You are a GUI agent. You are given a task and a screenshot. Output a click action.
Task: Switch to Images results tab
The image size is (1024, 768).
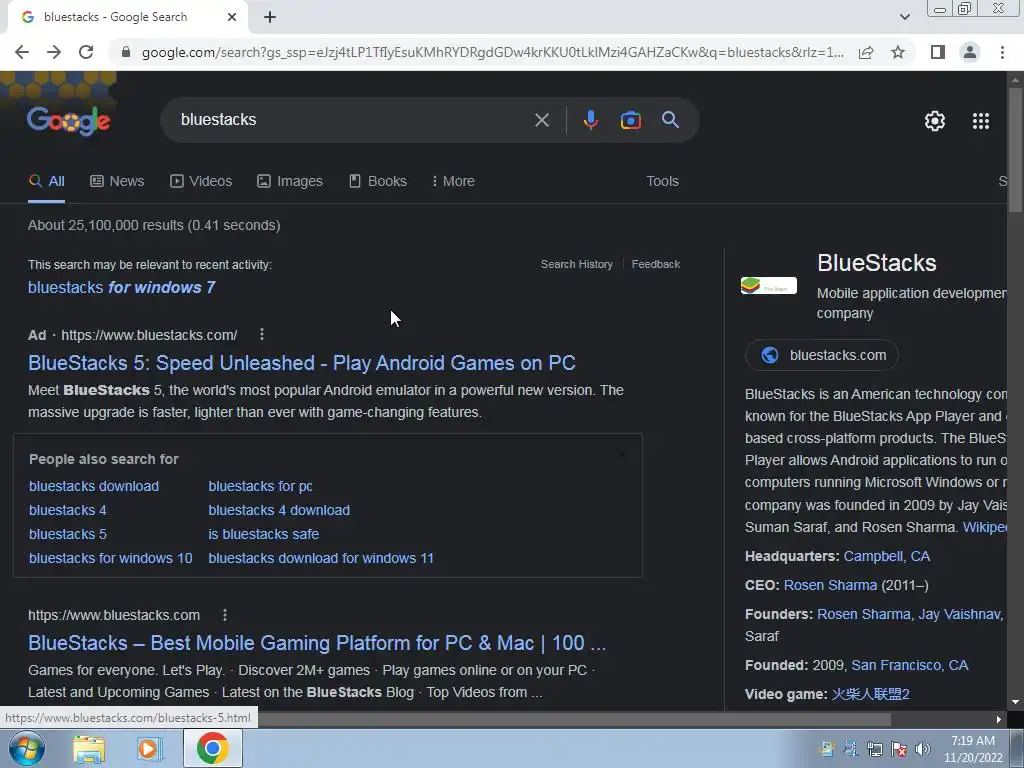[x=290, y=182]
